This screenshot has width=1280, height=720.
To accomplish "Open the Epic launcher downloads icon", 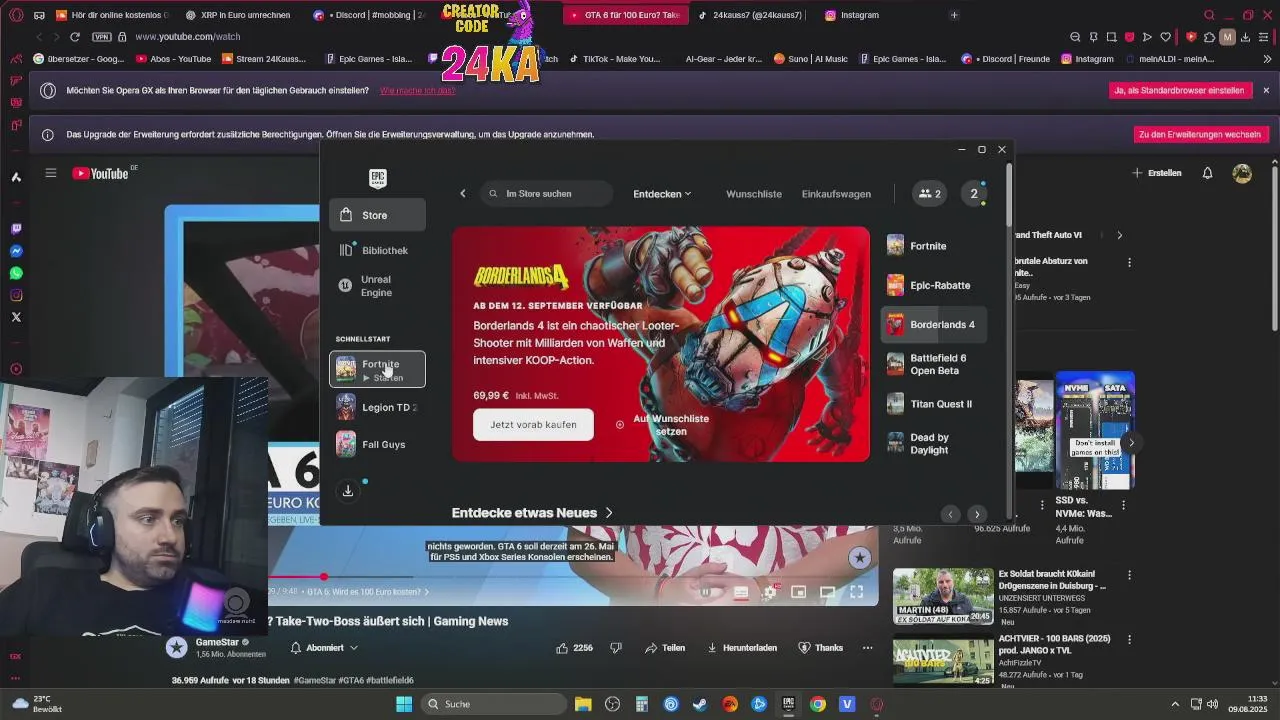I will (348, 490).
